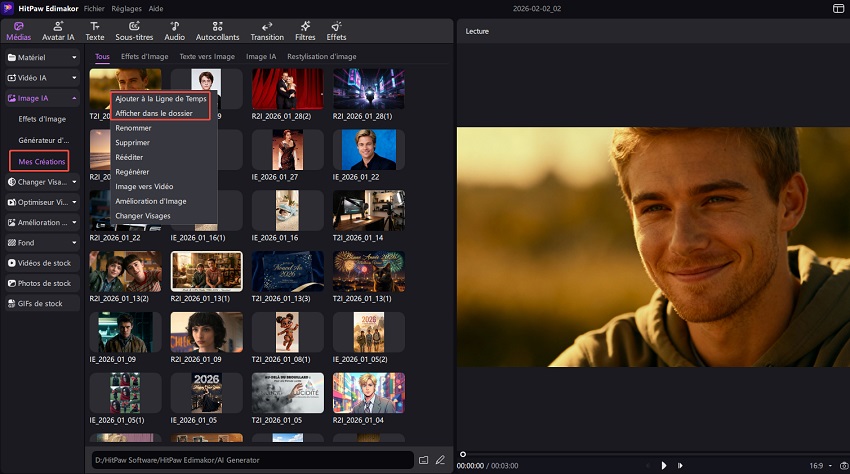Select 'Image vers Vidéo' from context menu
850x474 pixels.
(x=144, y=186)
